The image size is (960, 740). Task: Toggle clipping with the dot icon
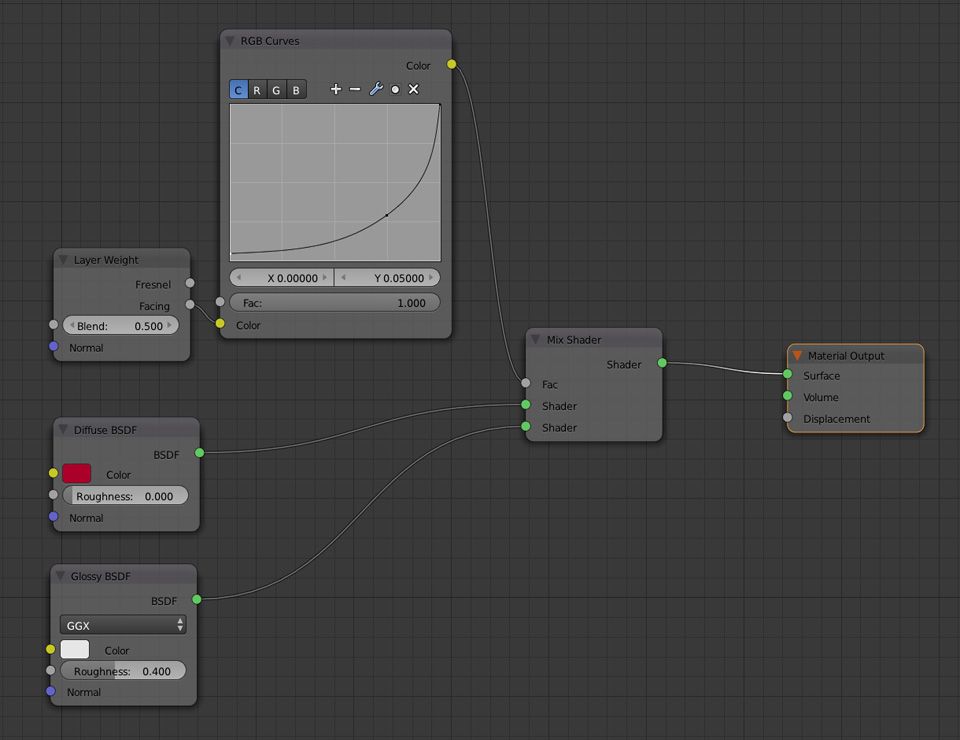click(x=395, y=89)
